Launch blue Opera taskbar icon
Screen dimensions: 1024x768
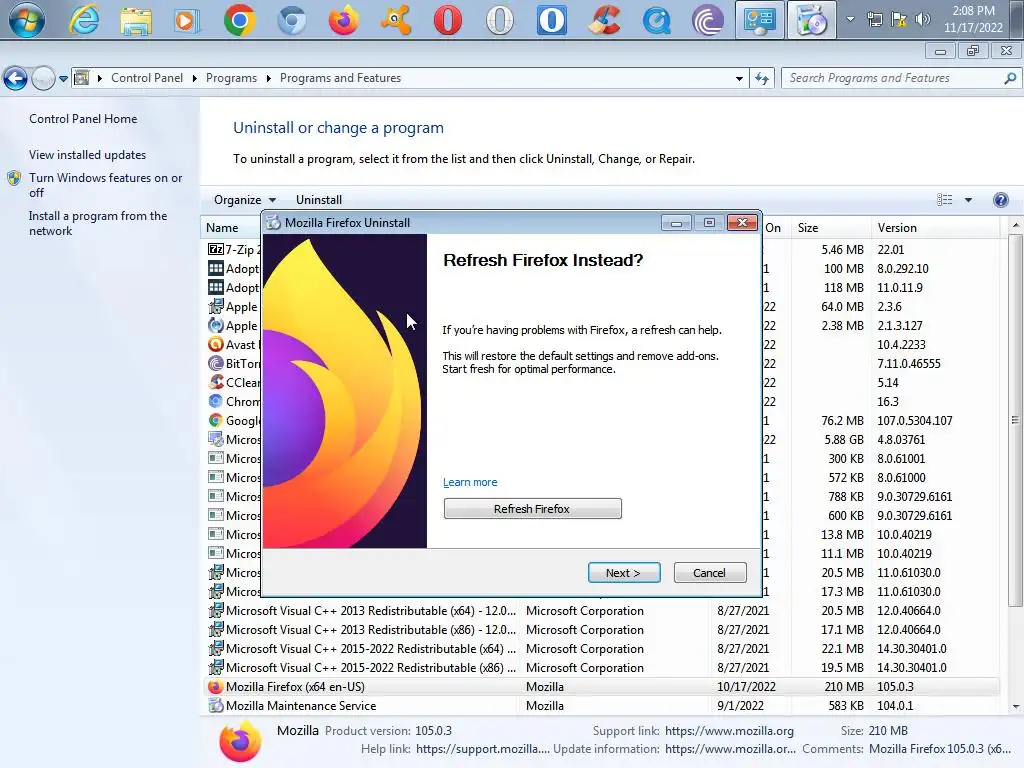point(552,20)
